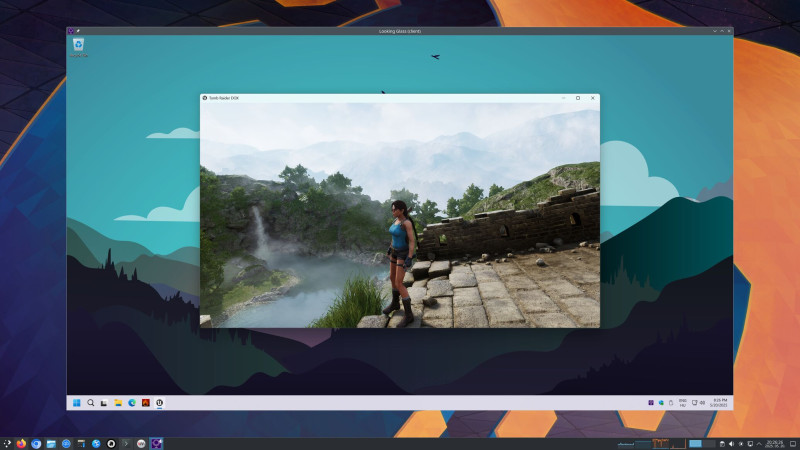Open Looking Glass window menu icon
Viewport: 800px width, 450px height.
click(70, 31)
